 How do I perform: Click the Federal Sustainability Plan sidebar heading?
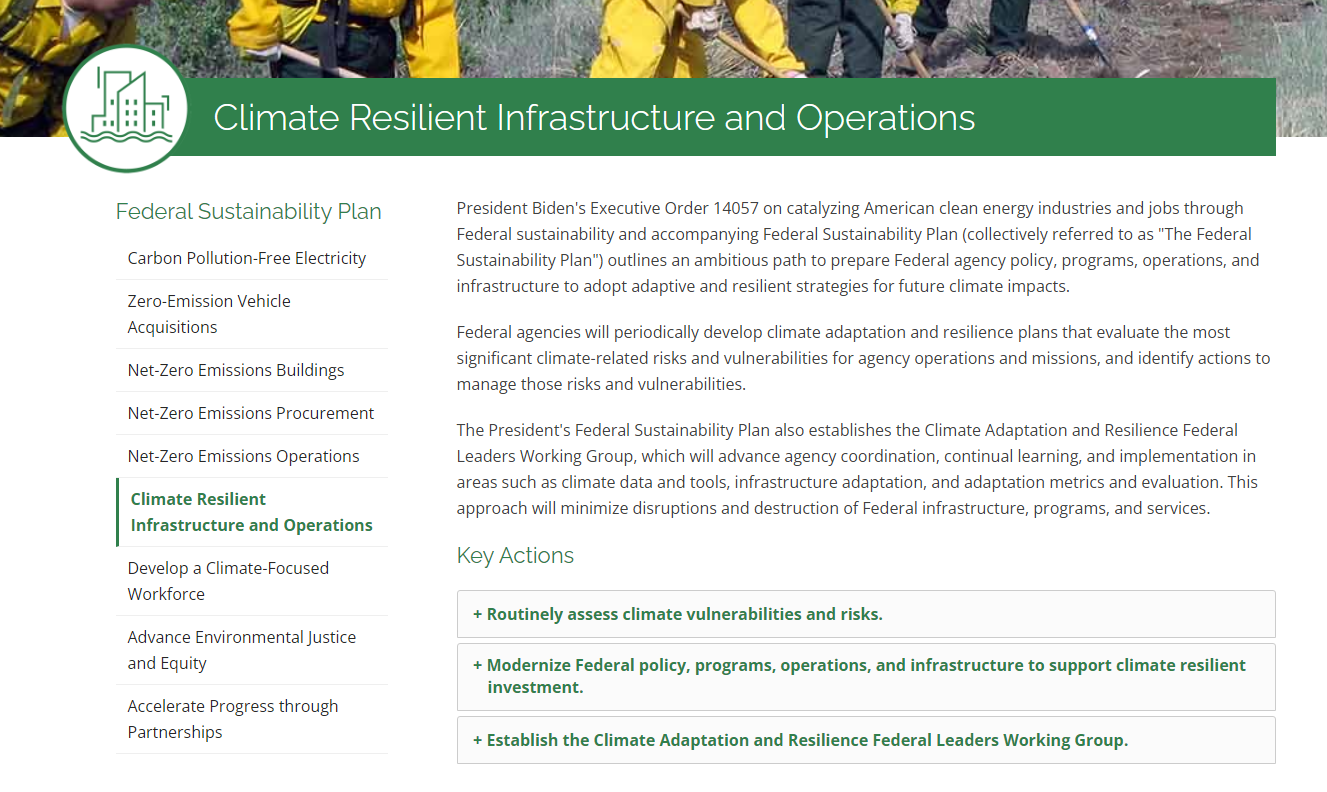point(249,212)
